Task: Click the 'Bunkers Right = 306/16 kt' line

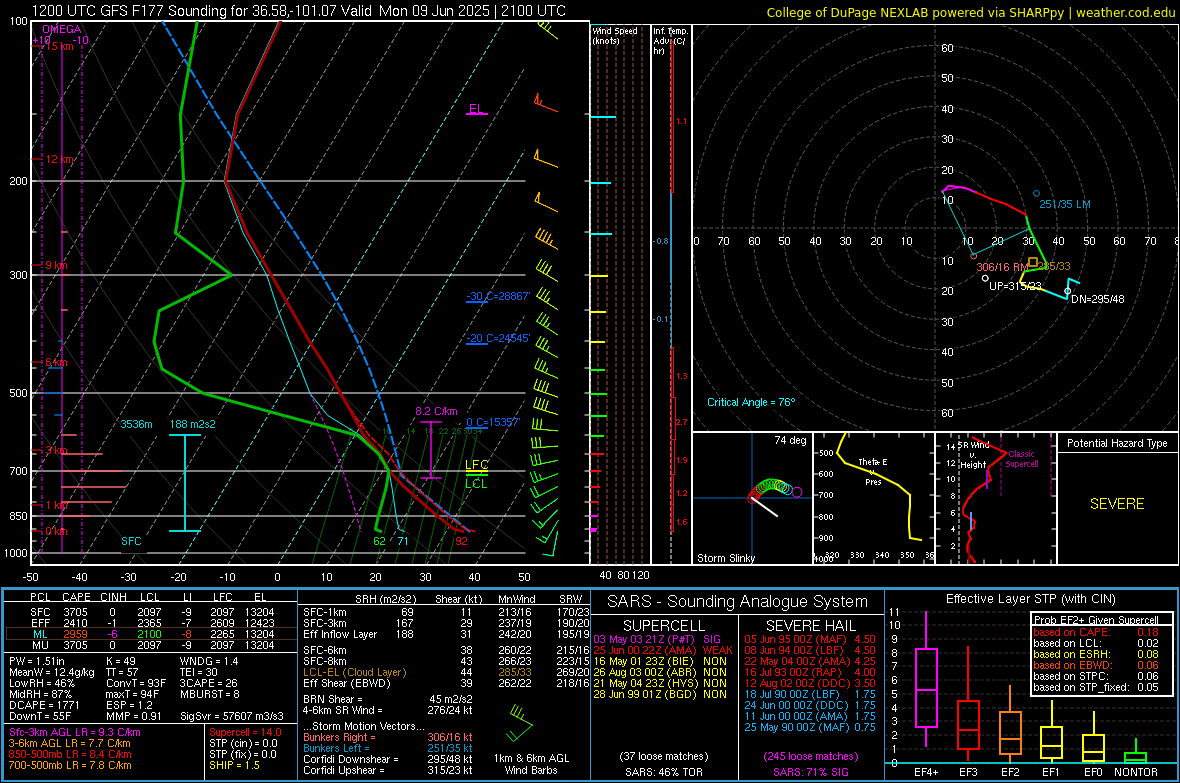Action: tap(388, 737)
